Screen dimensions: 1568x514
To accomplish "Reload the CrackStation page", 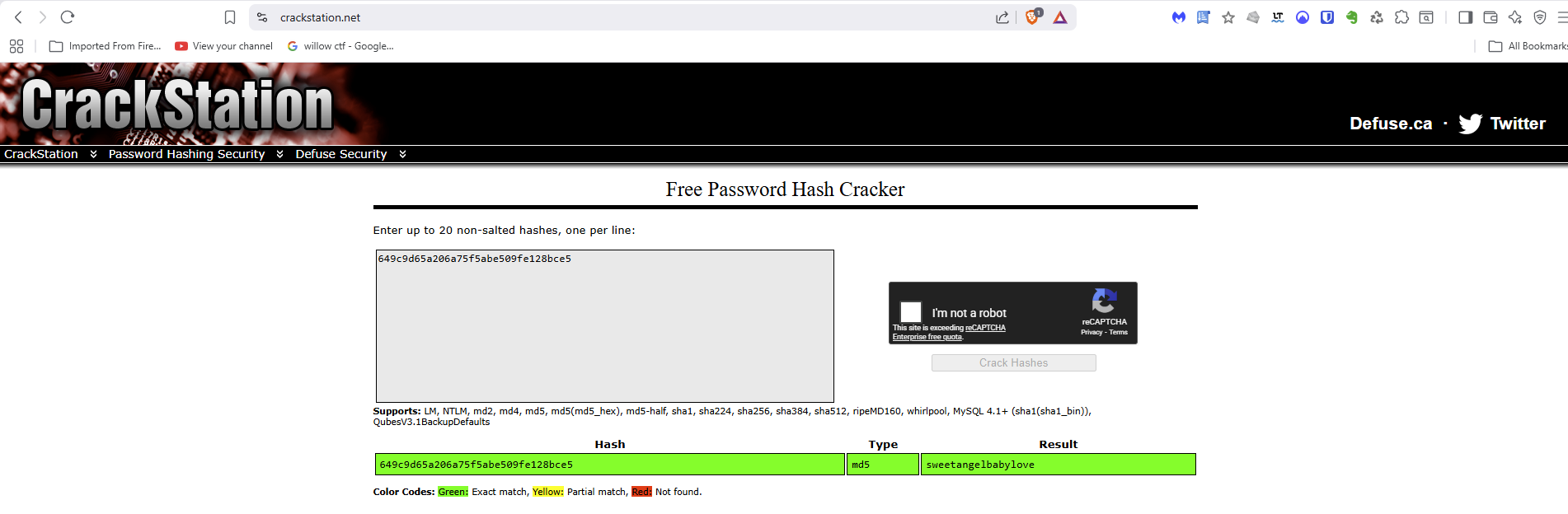I will tap(68, 17).
